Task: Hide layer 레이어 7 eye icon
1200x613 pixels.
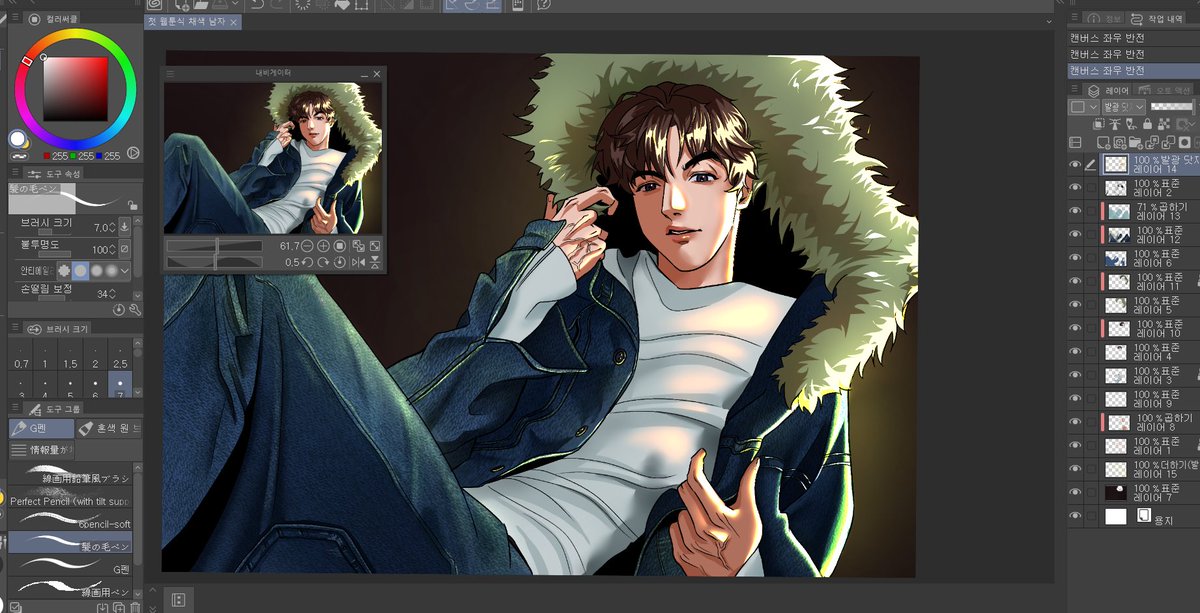Action: [1075, 492]
